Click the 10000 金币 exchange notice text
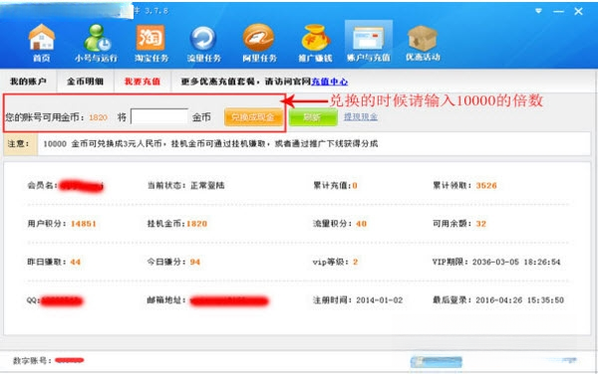Image resolution: width=598 pixels, height=374 pixels. 211,144
